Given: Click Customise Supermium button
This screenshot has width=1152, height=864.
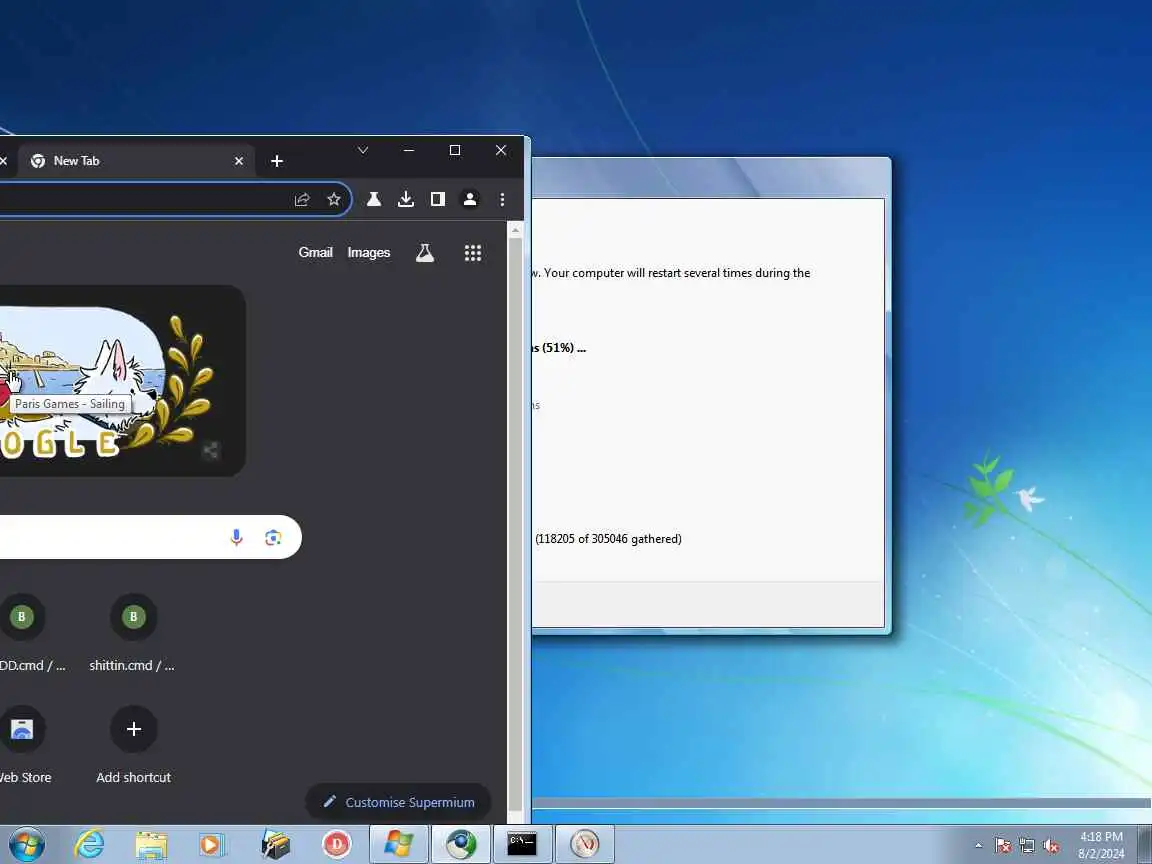Looking at the screenshot, I should tap(398, 802).
